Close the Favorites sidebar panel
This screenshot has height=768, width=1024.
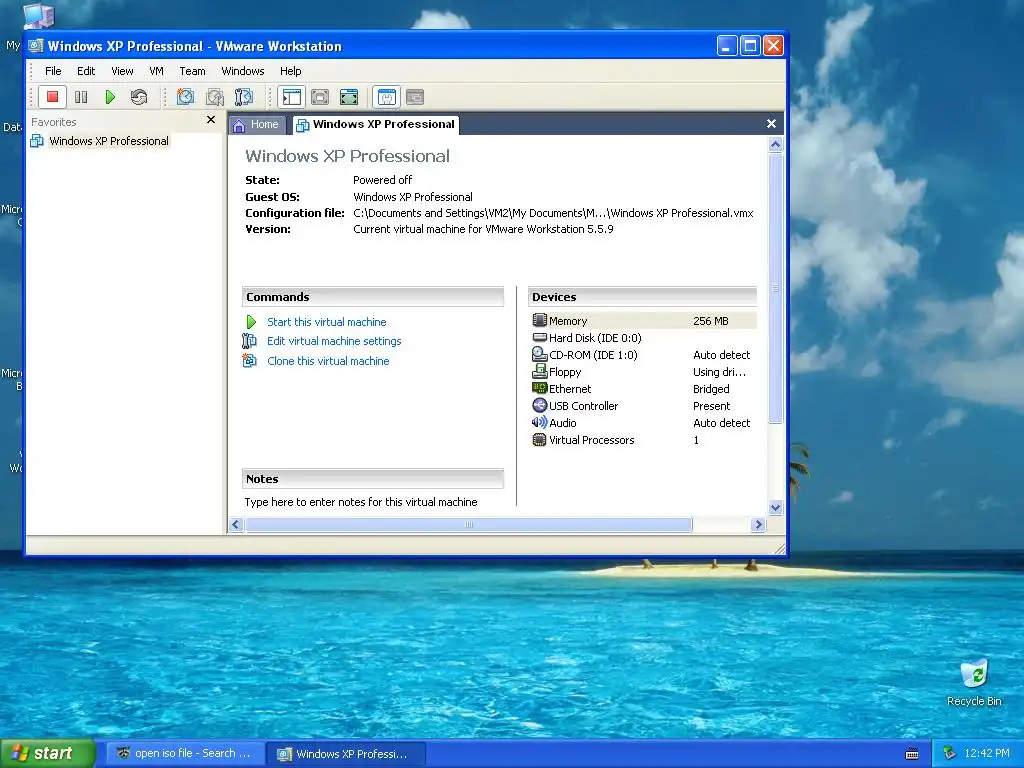(211, 120)
